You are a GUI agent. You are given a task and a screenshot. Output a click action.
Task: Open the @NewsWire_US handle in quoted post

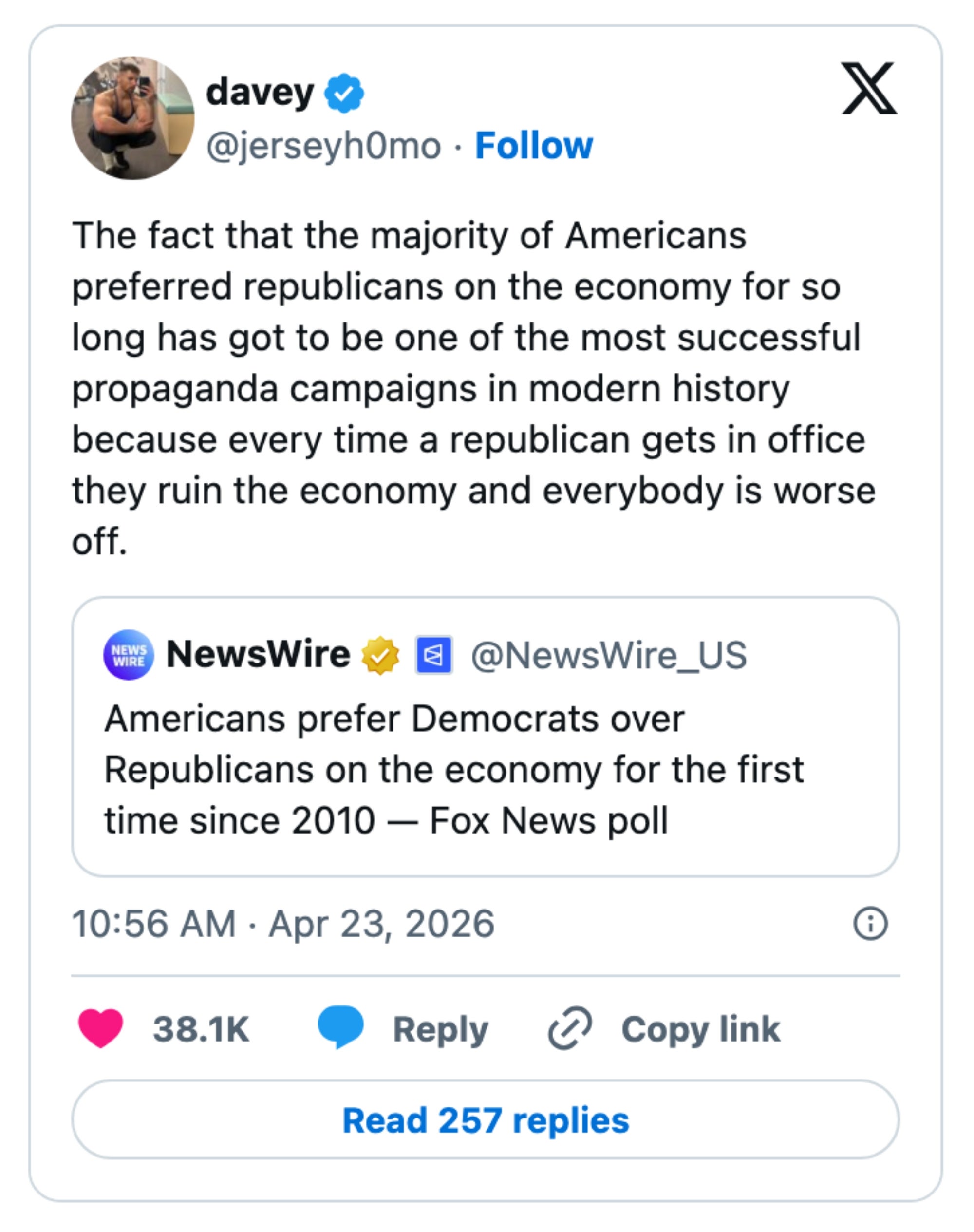coord(608,655)
